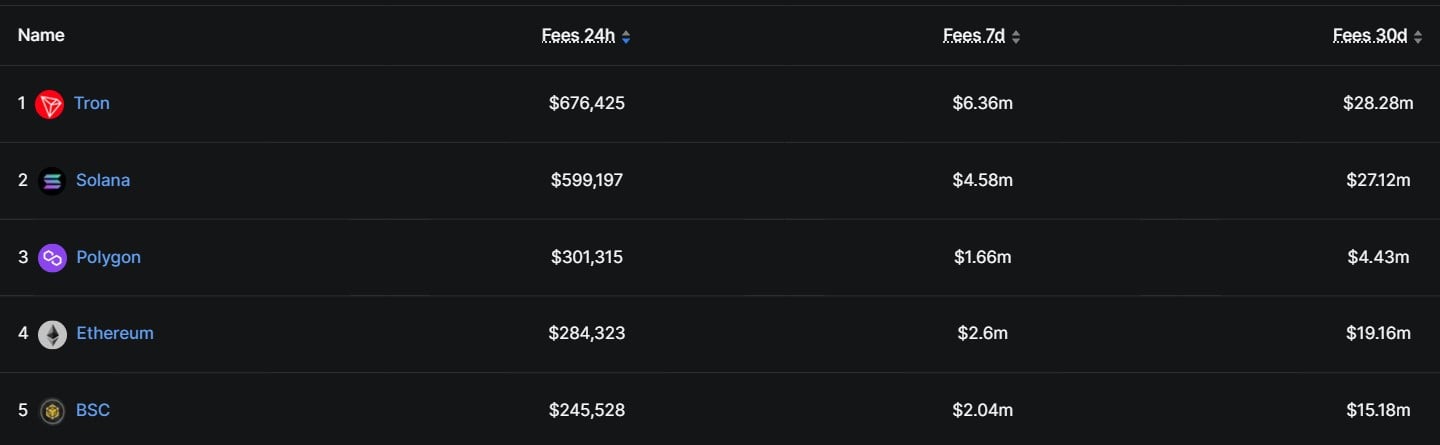Click Solana's 30d fees value $27.12m
Screen dimensions: 1440x445
pyautogui.click(x=1378, y=180)
